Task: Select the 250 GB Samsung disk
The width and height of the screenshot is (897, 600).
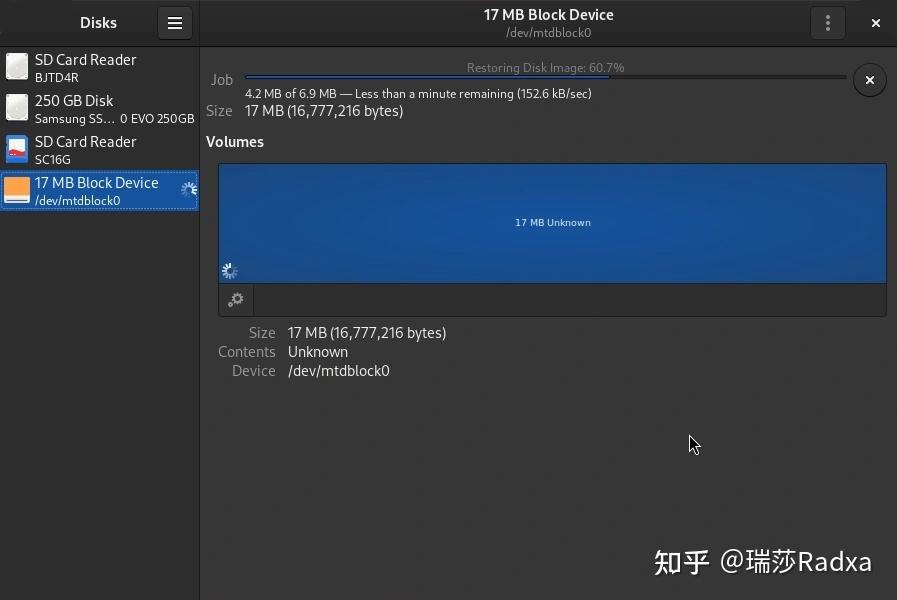Action: coord(100,109)
